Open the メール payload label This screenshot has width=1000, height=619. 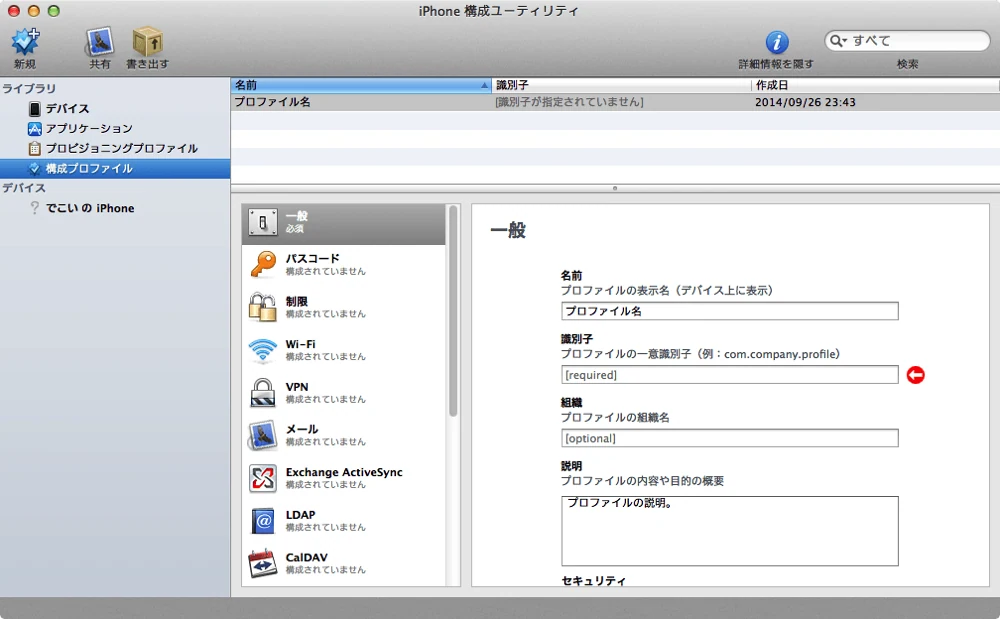[302, 429]
